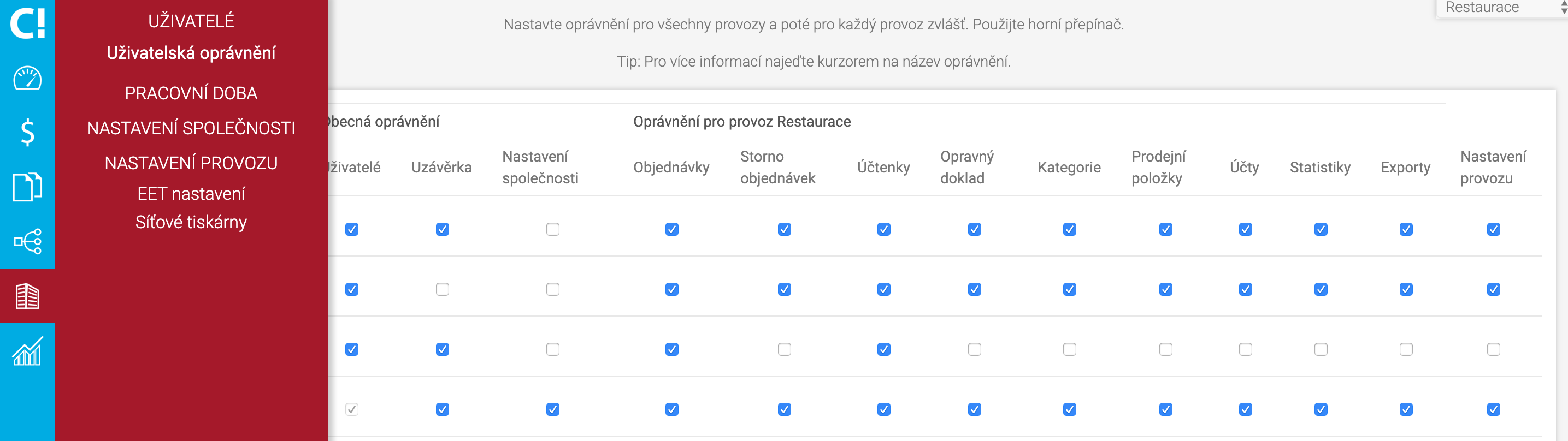Open PRACOVNÍ DOBA menu item
The height and width of the screenshot is (441, 1568).
tap(191, 93)
